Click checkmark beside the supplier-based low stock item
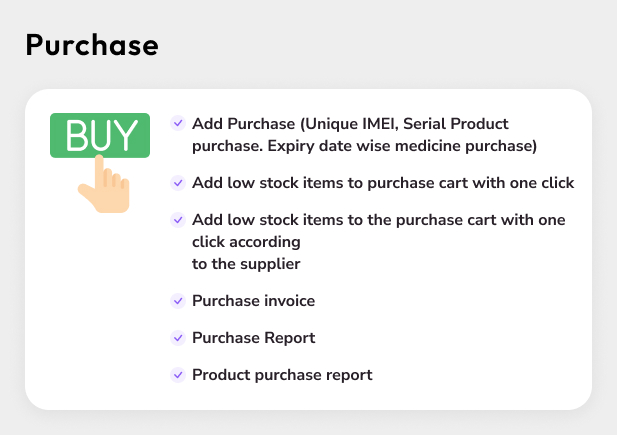The width and height of the screenshot is (617, 435). (x=178, y=219)
